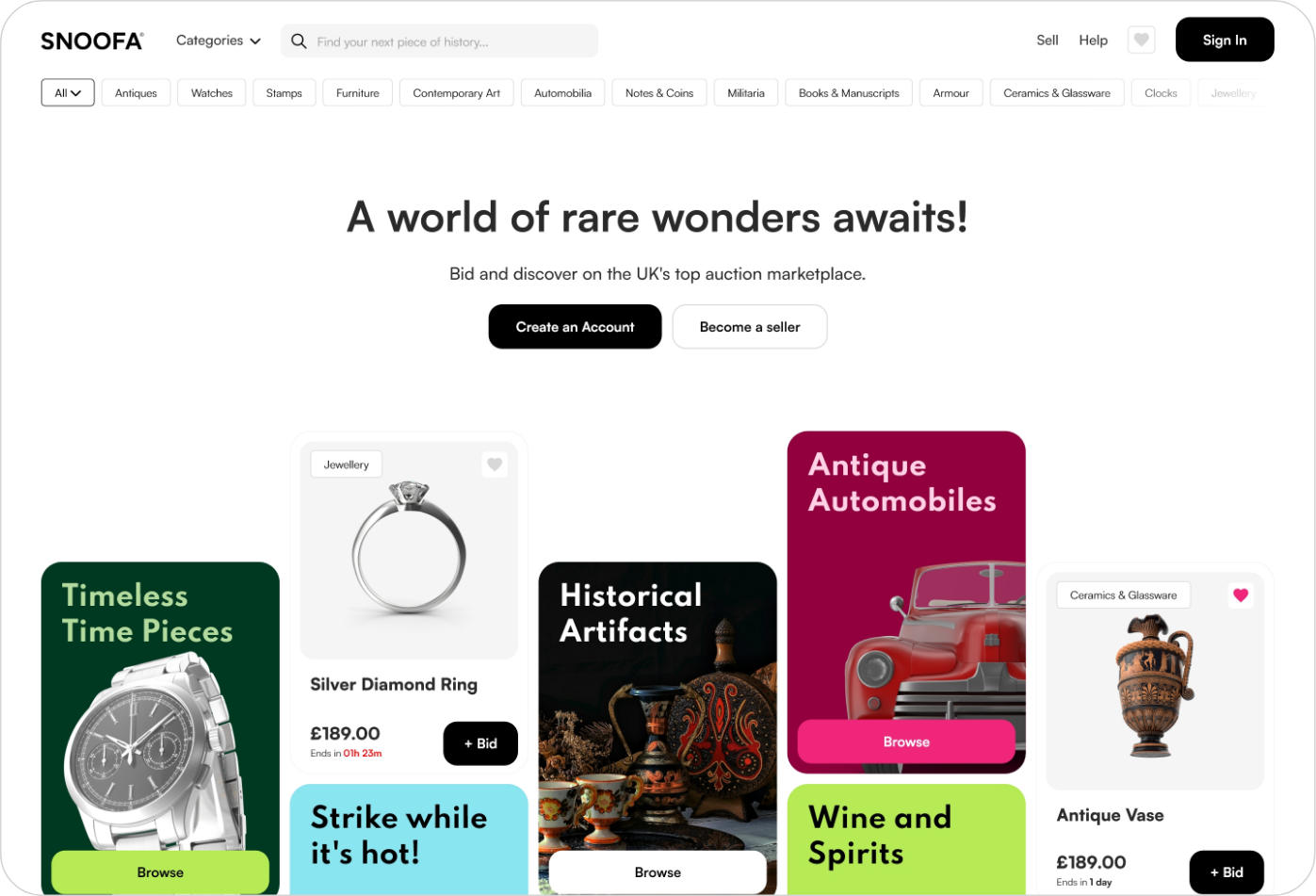Focus the search input field

pos(439,41)
